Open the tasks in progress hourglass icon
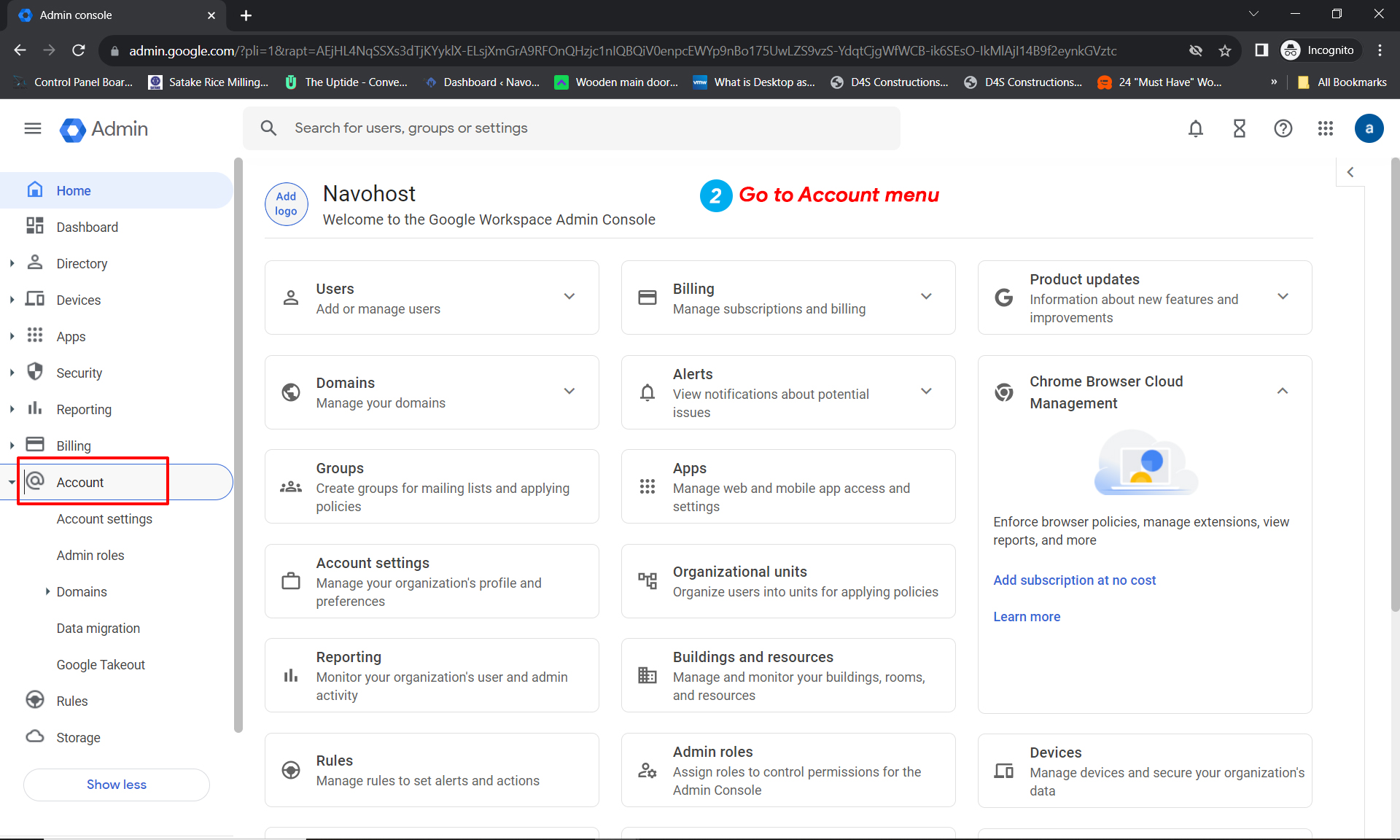The height and width of the screenshot is (840, 1400). 1240,128
